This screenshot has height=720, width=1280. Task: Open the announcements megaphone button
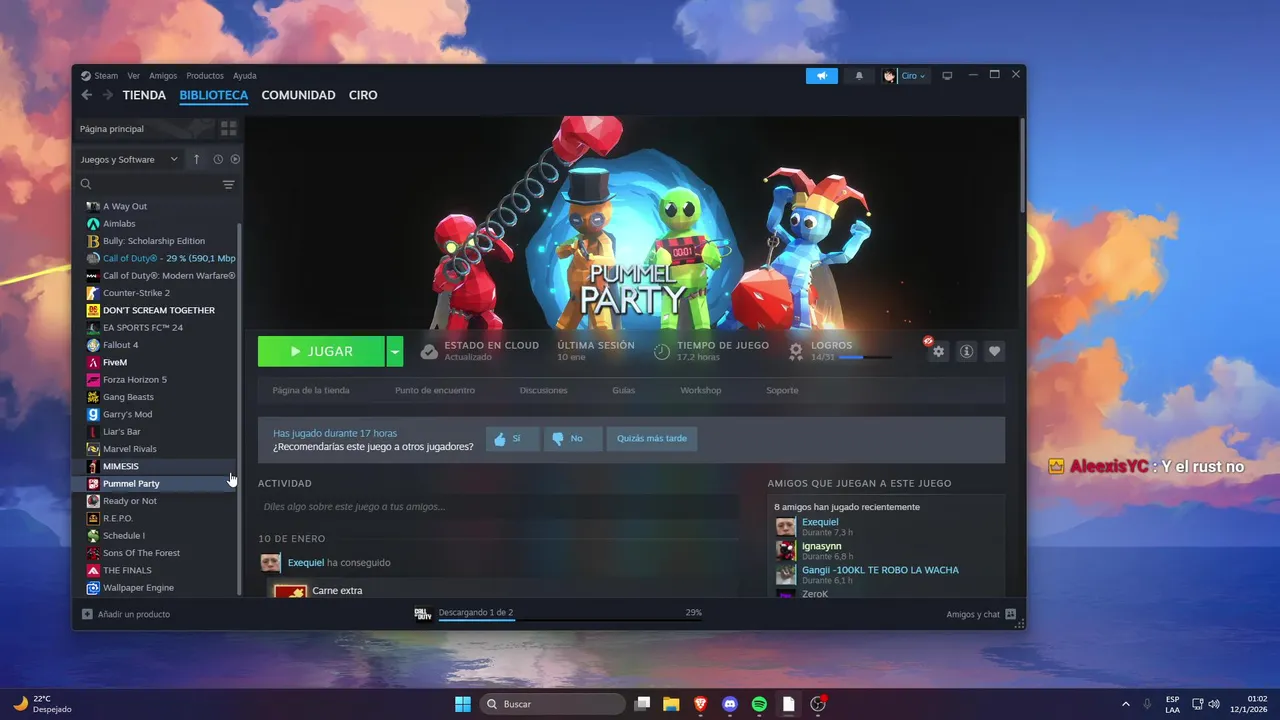pyautogui.click(x=822, y=76)
